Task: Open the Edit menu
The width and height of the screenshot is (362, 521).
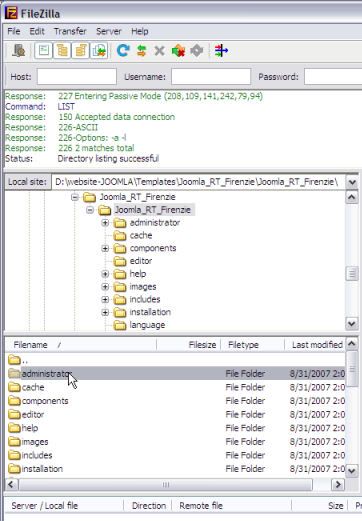Action: coord(37,31)
